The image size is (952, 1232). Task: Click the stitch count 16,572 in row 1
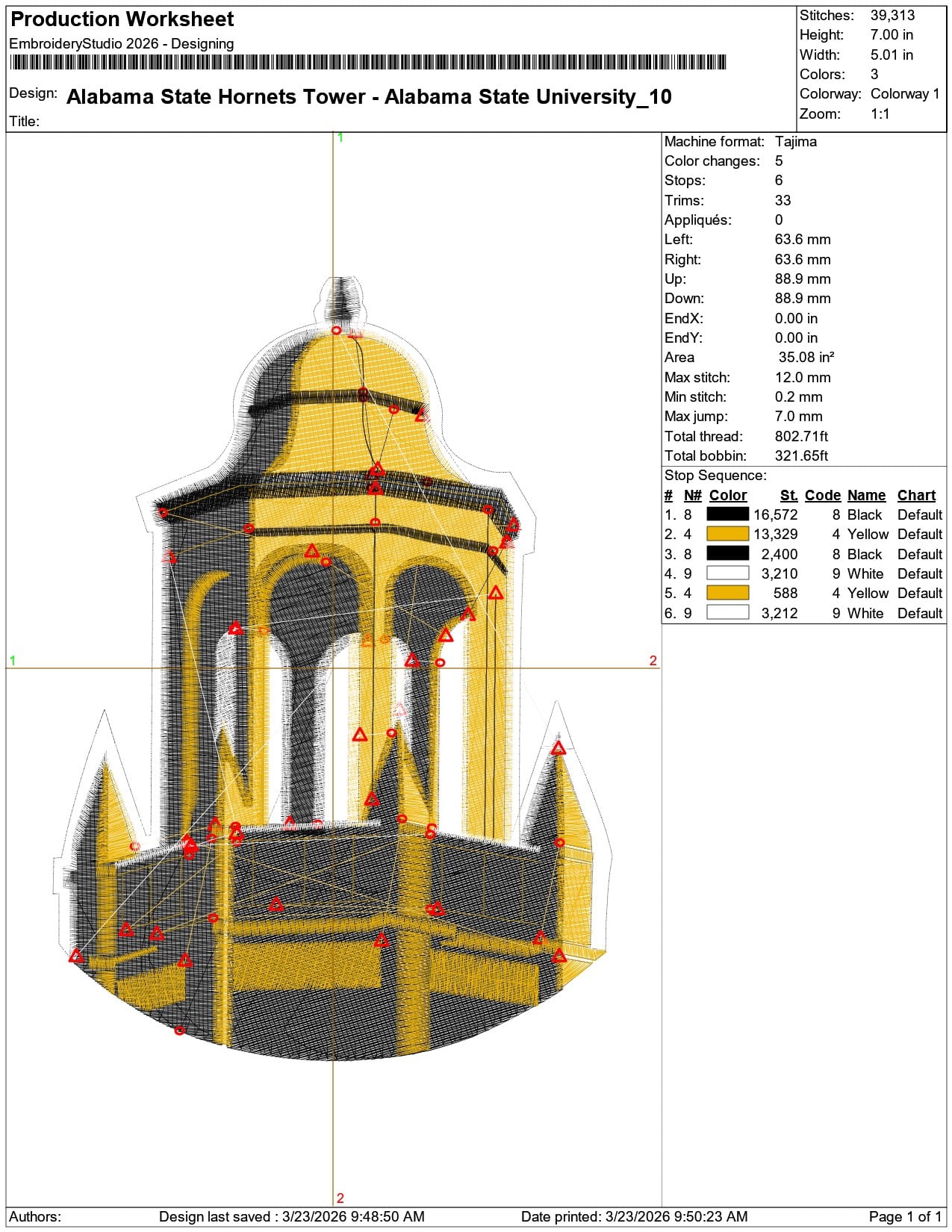[776, 515]
